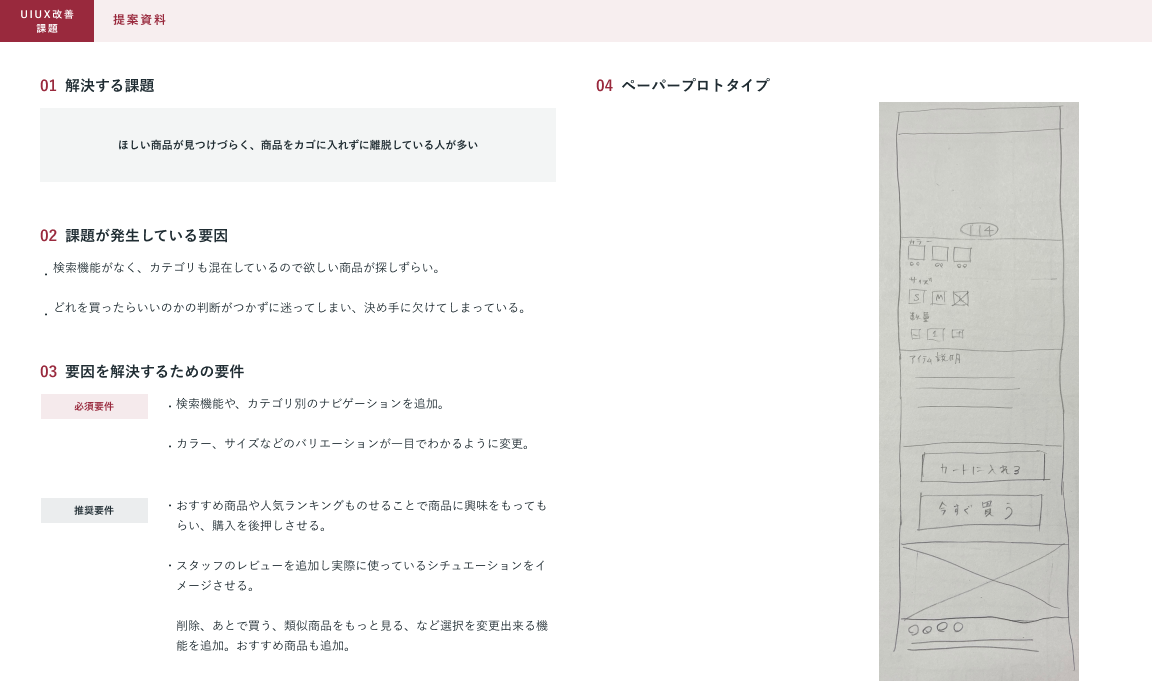Pick the third sketched color square
This screenshot has width=1152, height=700.
[x=962, y=255]
